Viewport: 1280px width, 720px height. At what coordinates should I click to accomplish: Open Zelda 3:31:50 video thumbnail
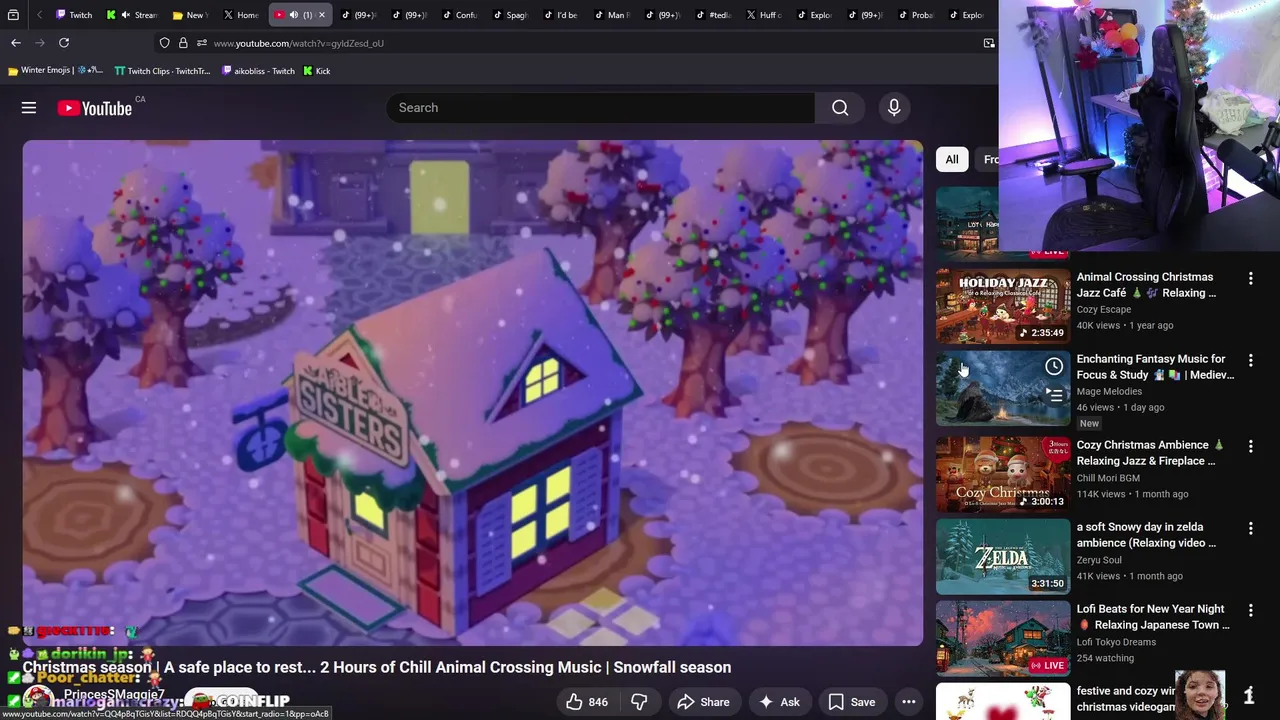pyautogui.click(x=1002, y=555)
